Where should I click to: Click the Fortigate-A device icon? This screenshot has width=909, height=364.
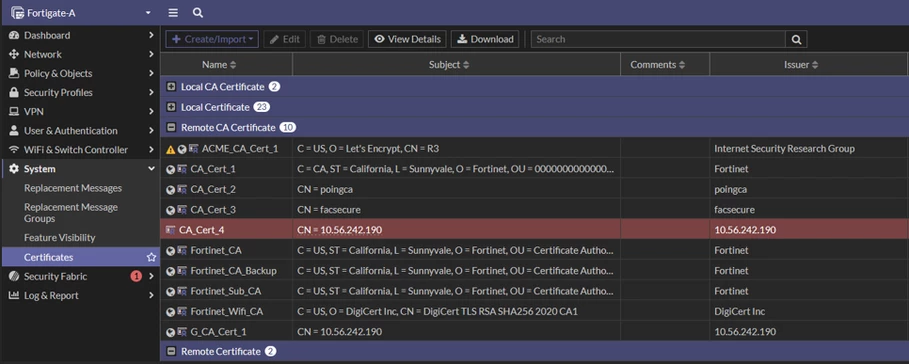[x=17, y=13]
